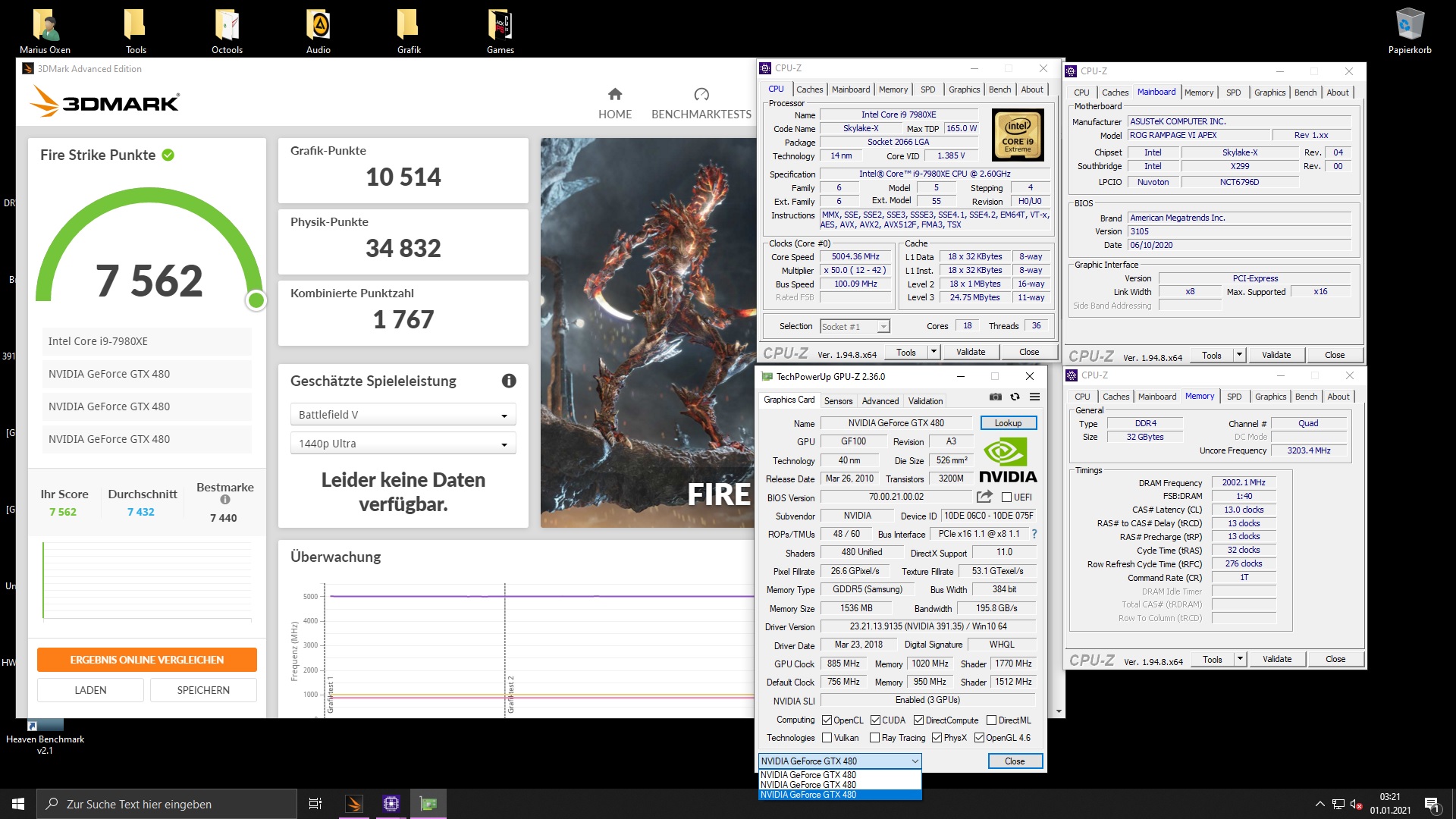Open the Advanced tab in GPU-Z

coord(880,401)
